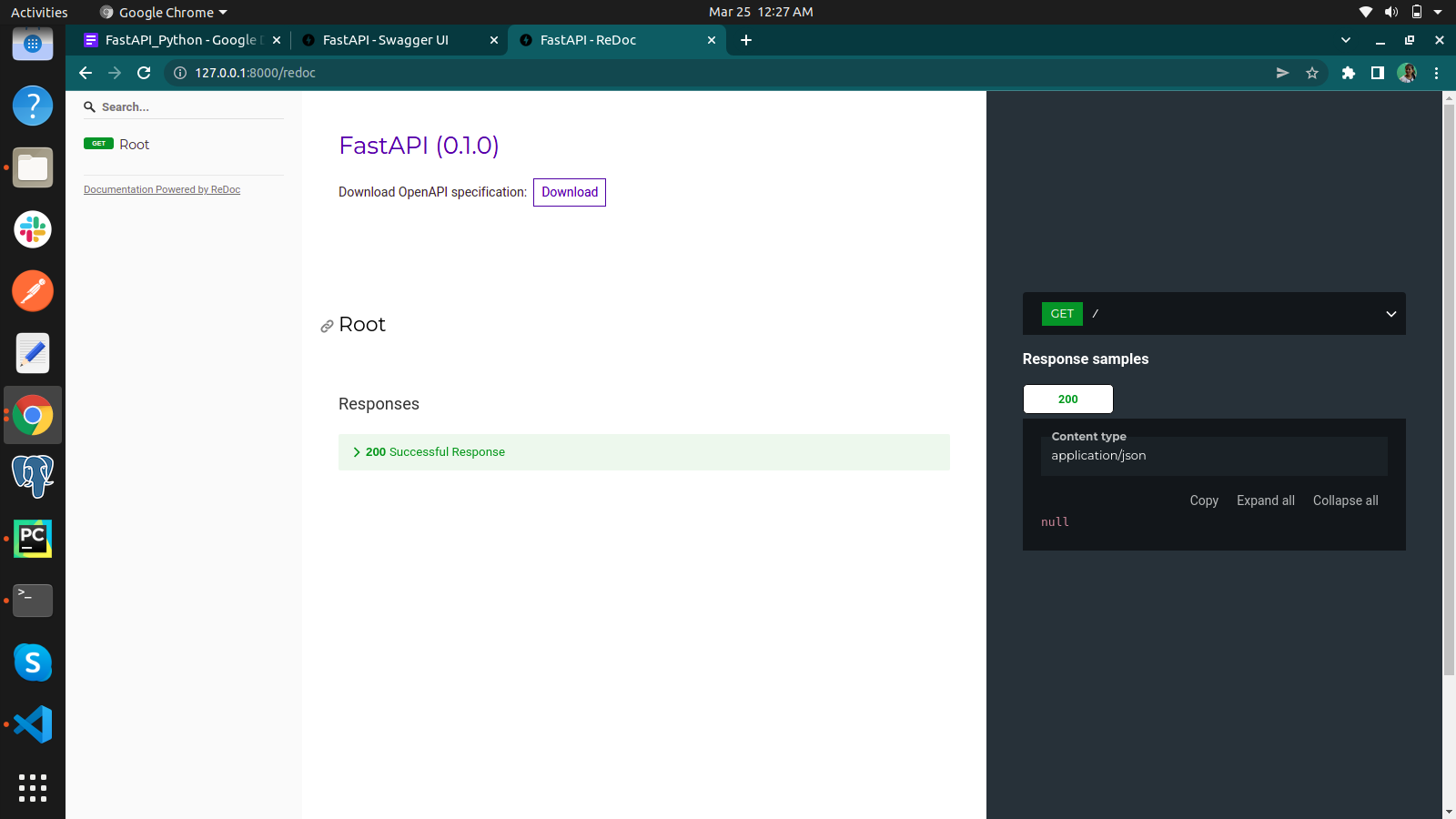Launch Visual Studio Code from the dock
The image size is (1456, 819).
(33, 723)
